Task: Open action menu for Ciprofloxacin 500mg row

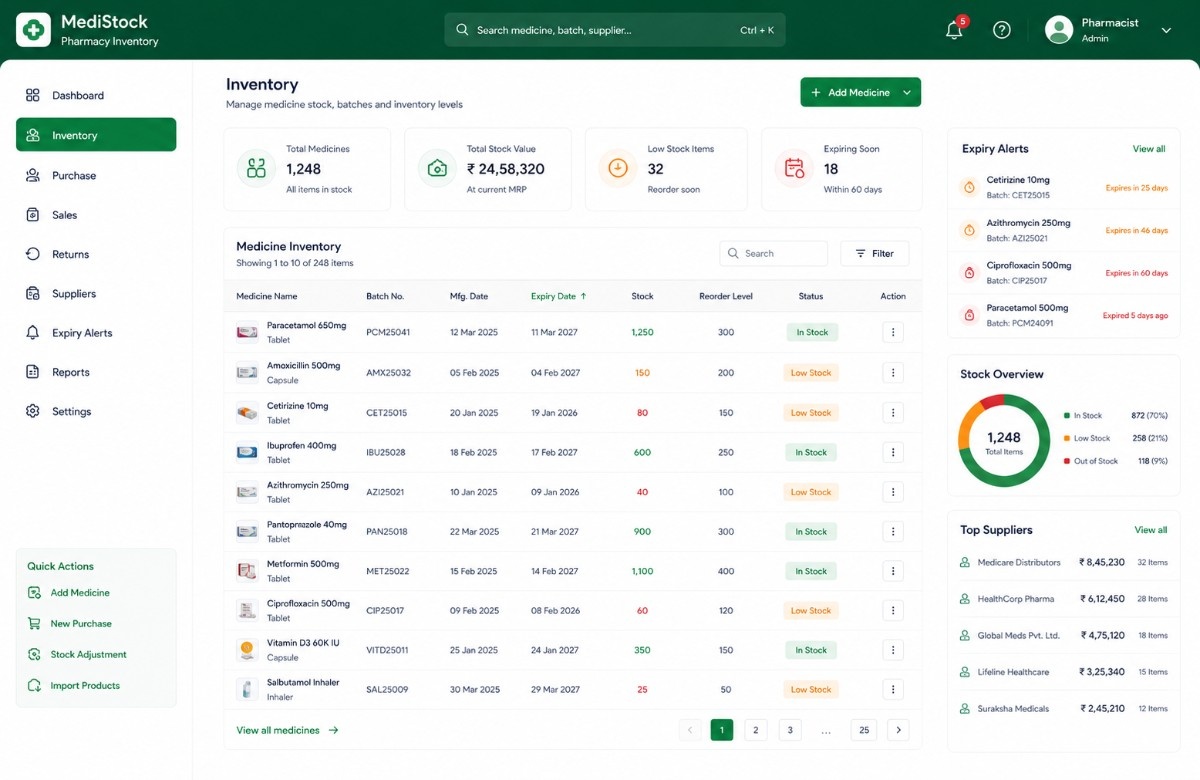Action: coord(893,610)
